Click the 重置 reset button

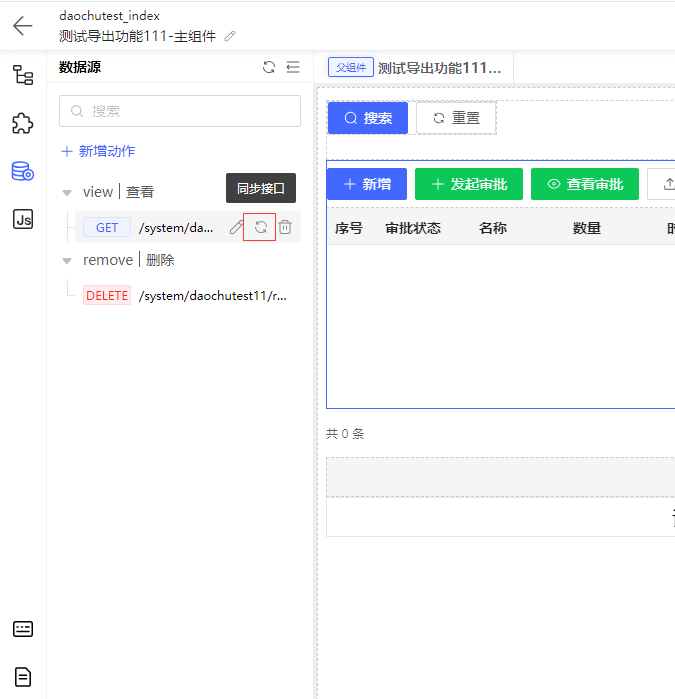coord(456,118)
